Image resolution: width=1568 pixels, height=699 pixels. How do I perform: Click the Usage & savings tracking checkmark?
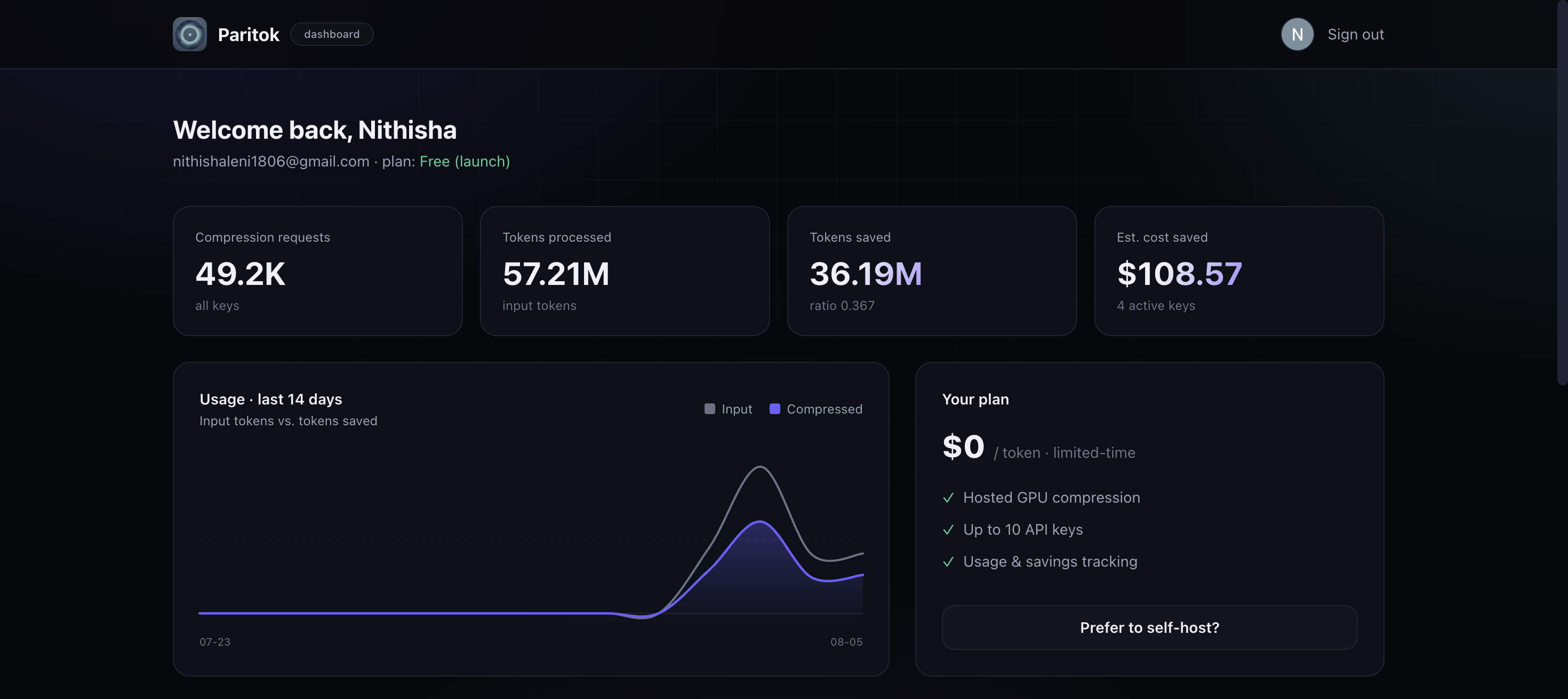coord(948,562)
